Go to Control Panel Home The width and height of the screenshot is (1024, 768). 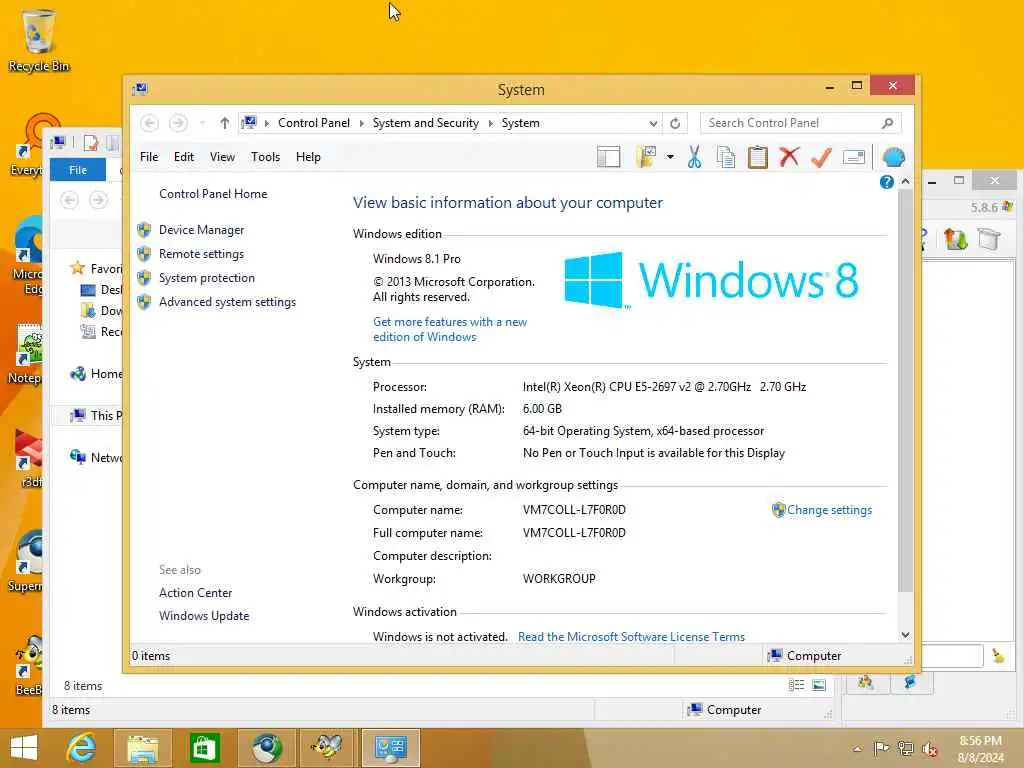pyautogui.click(x=213, y=194)
